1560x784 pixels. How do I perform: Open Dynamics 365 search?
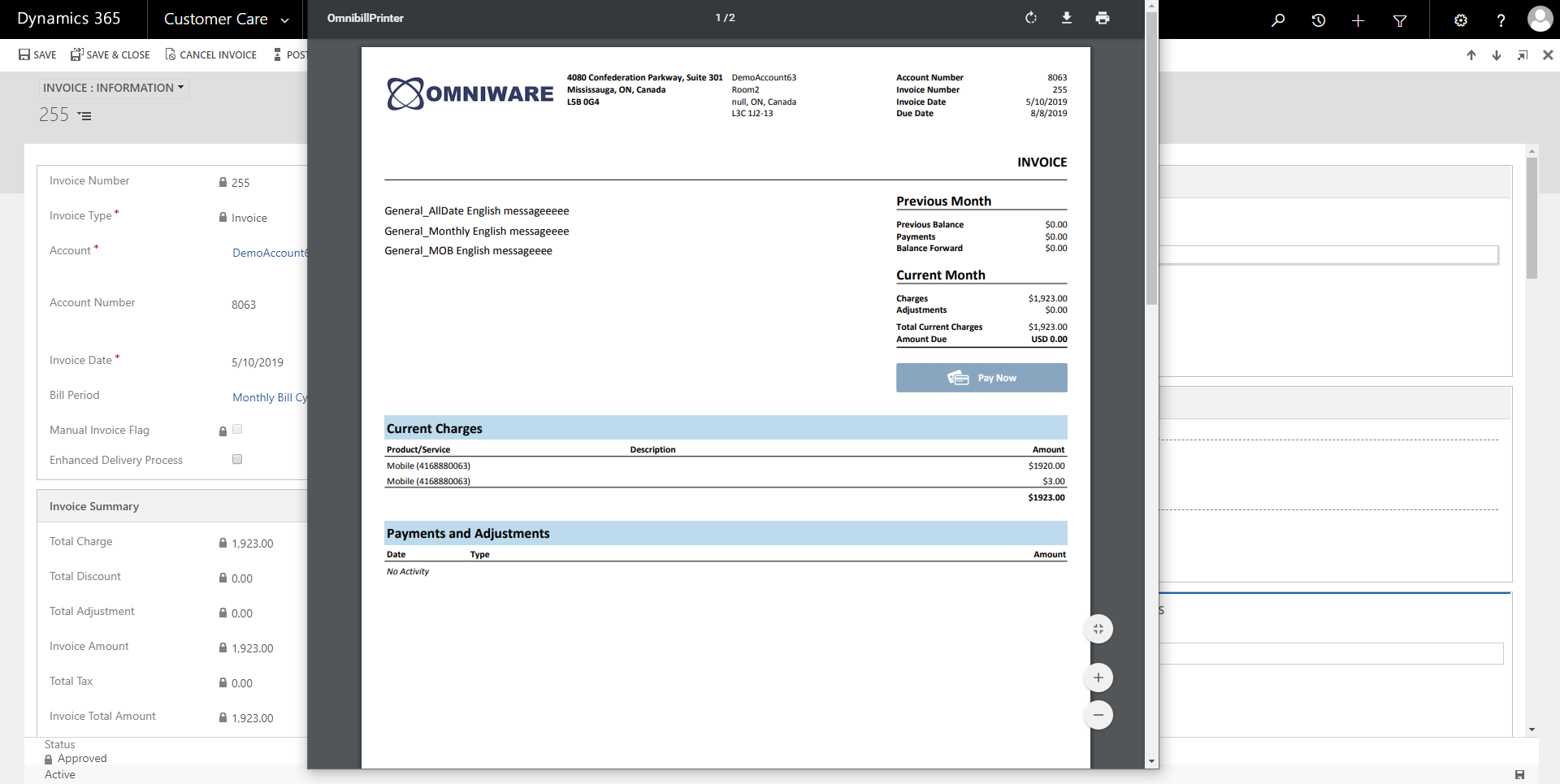(1278, 19)
